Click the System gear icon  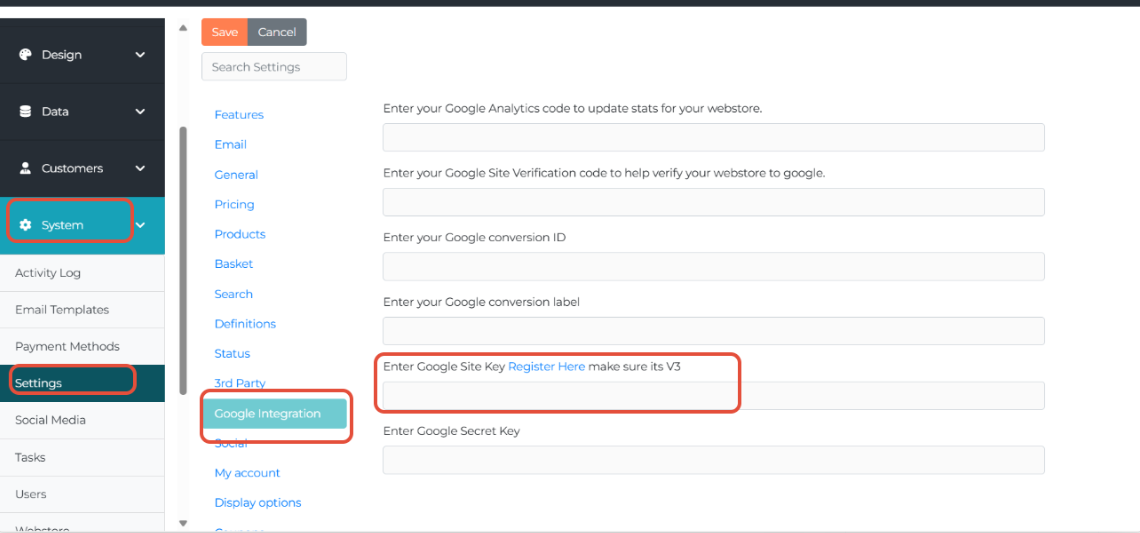click(25, 225)
